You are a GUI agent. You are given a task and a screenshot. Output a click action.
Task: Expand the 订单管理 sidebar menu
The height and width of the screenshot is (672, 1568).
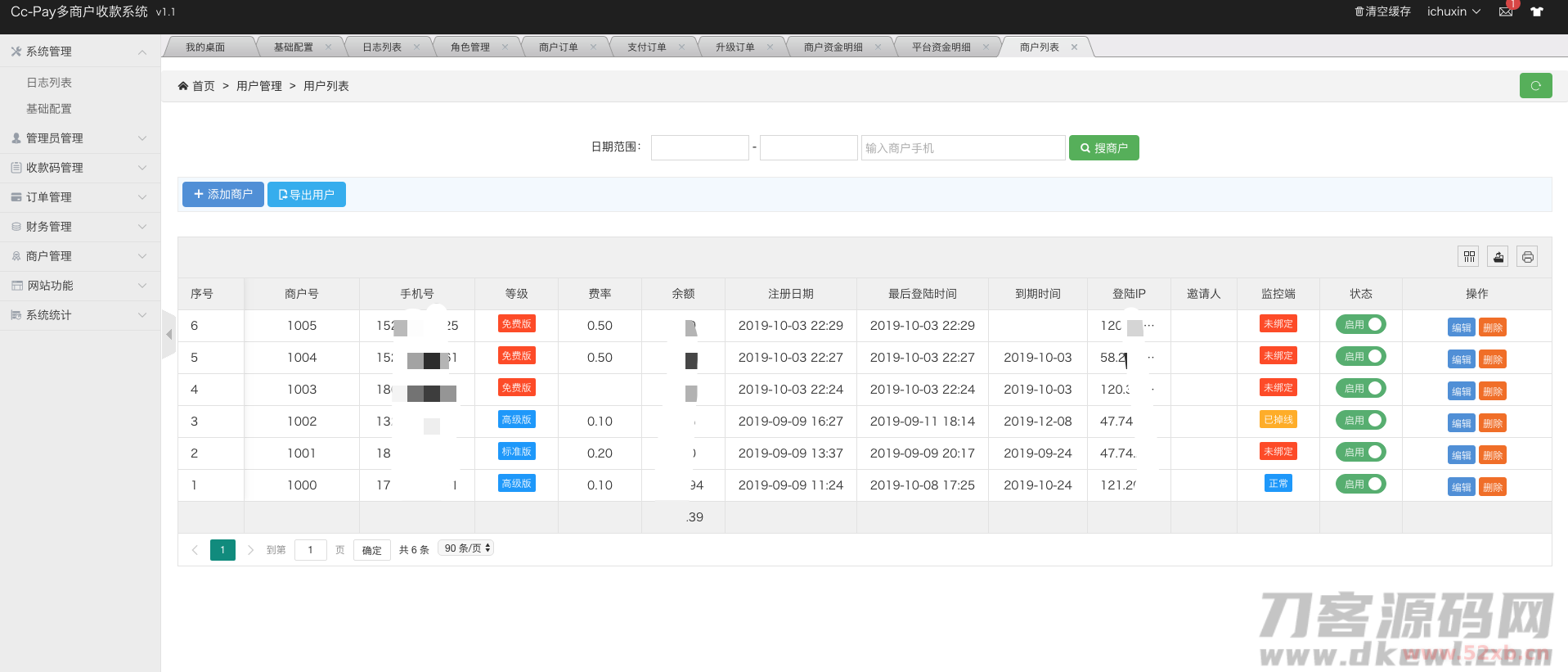click(x=79, y=197)
